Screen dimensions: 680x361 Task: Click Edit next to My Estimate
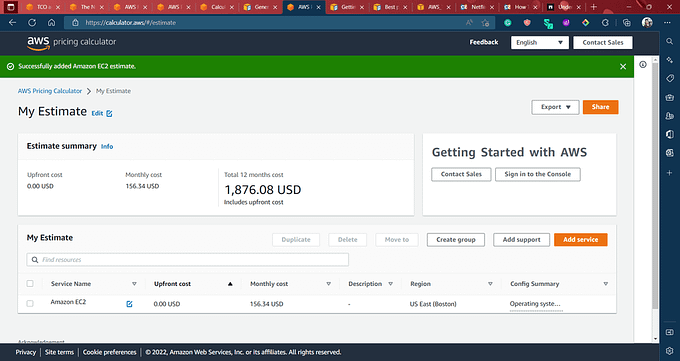101,113
